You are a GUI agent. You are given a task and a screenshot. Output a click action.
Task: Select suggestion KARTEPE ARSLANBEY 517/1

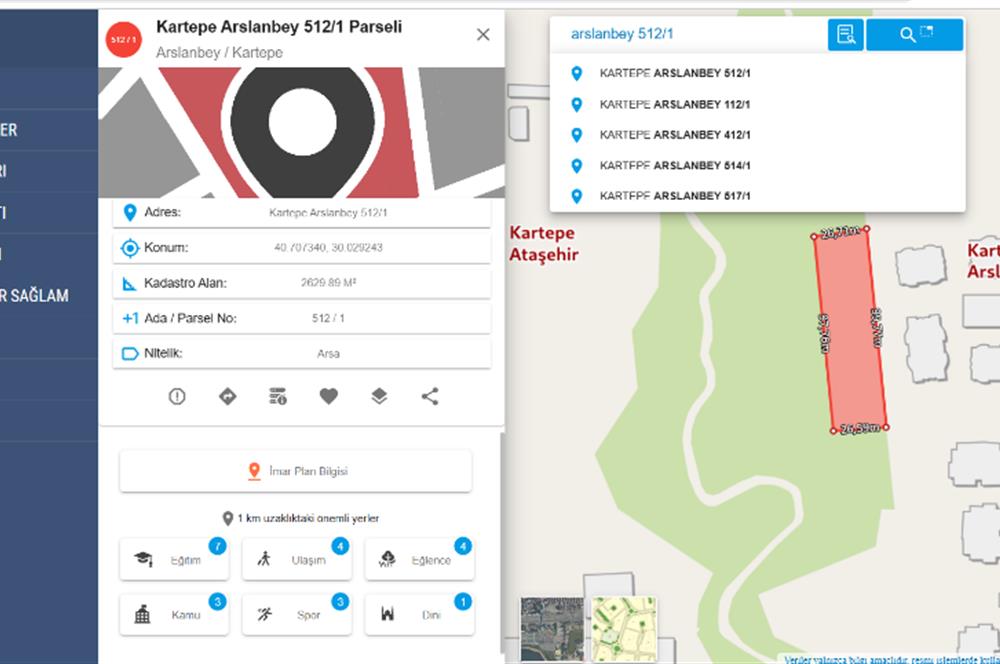(x=758, y=196)
